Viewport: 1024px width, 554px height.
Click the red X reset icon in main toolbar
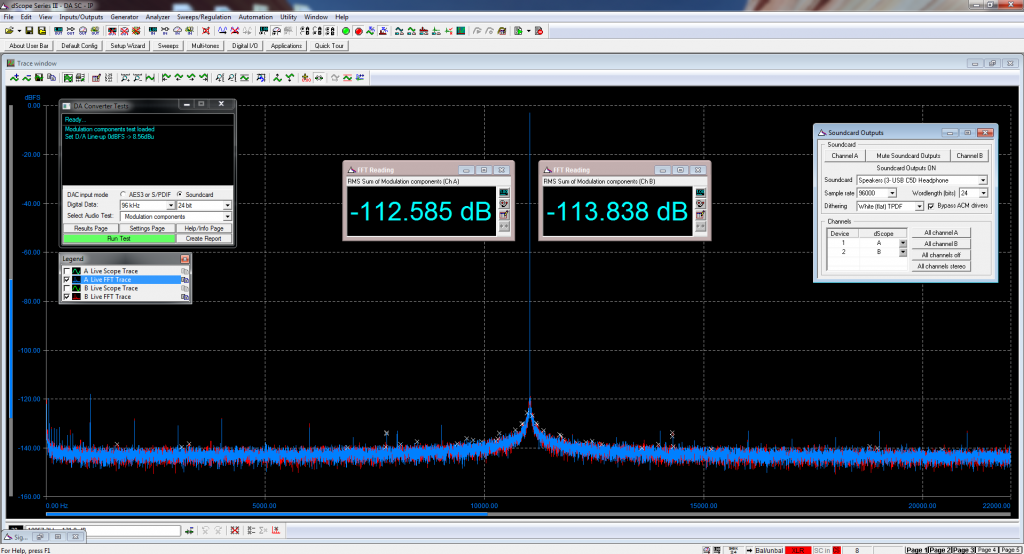206,31
